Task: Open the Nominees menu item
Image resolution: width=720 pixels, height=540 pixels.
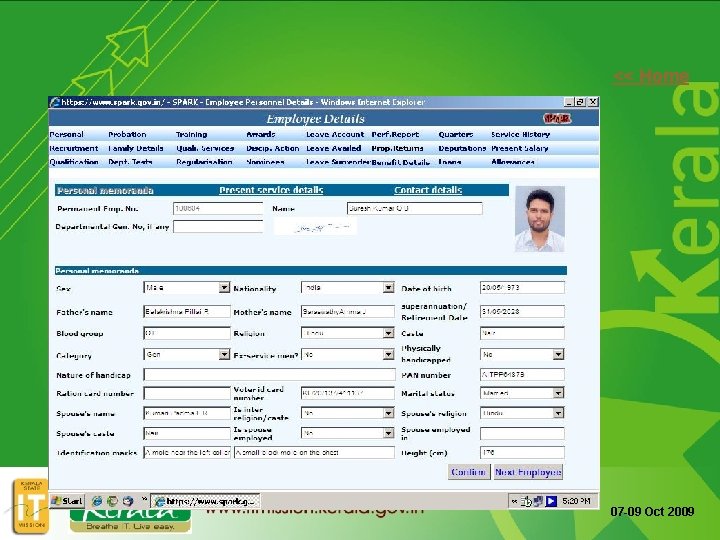Action: [x=265, y=162]
